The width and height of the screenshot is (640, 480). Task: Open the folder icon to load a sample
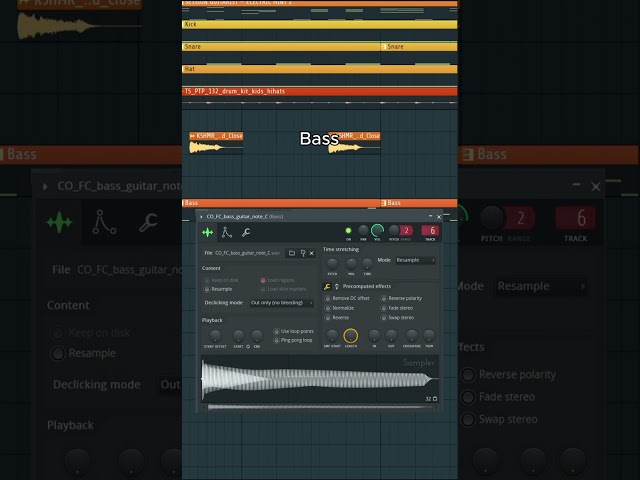click(292, 253)
